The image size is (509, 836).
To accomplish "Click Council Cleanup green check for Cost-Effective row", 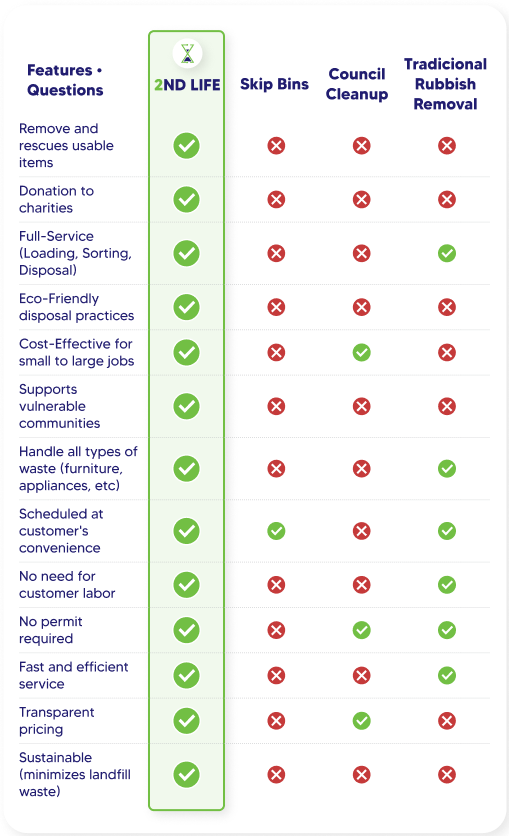I will (x=361, y=352).
